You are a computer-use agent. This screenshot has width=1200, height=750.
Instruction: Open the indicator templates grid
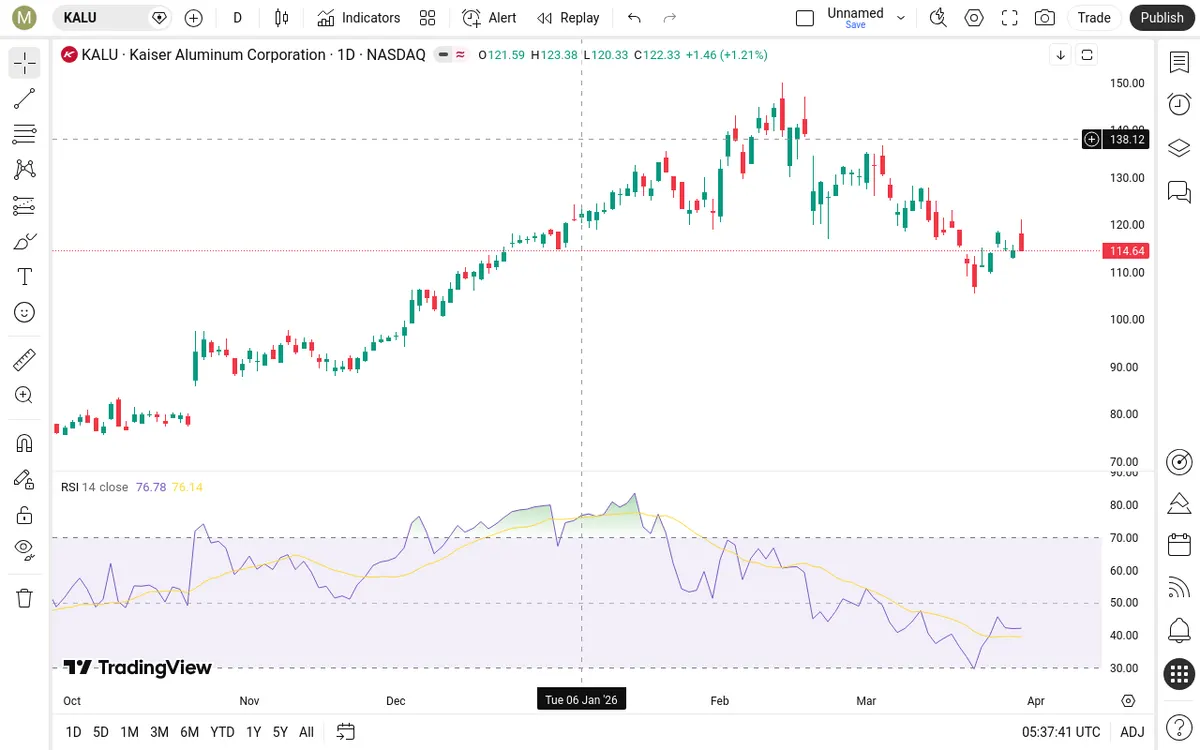point(428,18)
